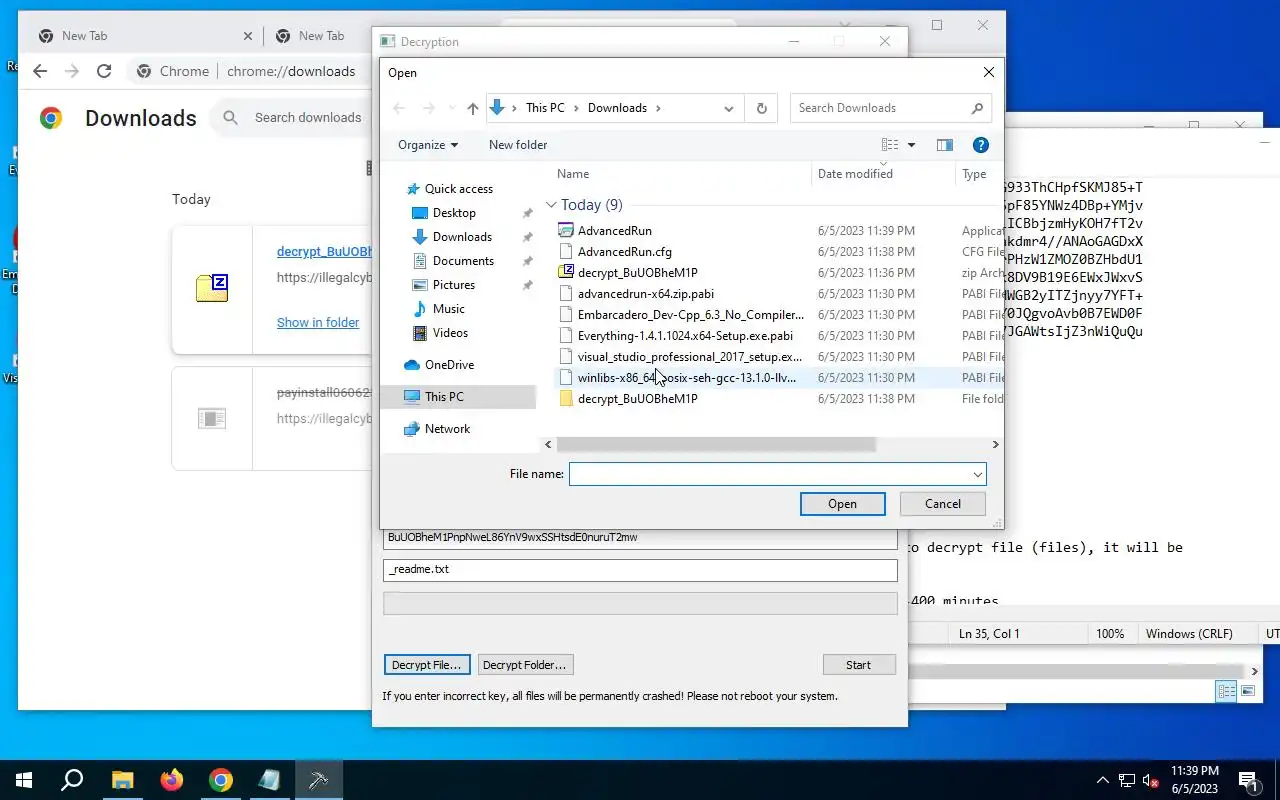Select OneDrive in the navigation pane
The width and height of the screenshot is (1280, 800).
pyautogui.click(x=449, y=365)
